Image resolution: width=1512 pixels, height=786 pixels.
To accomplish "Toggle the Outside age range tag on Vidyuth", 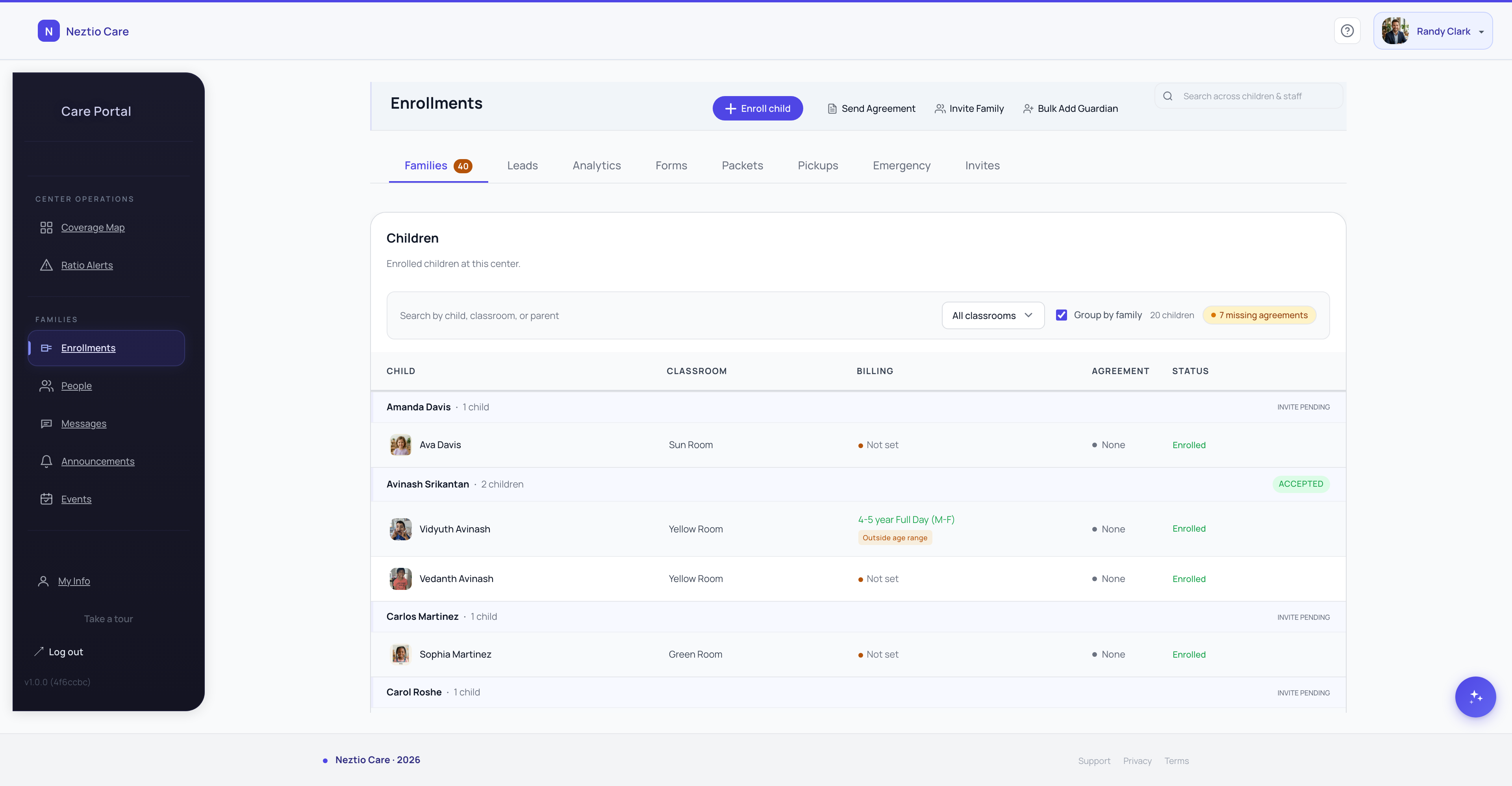I will (895, 537).
